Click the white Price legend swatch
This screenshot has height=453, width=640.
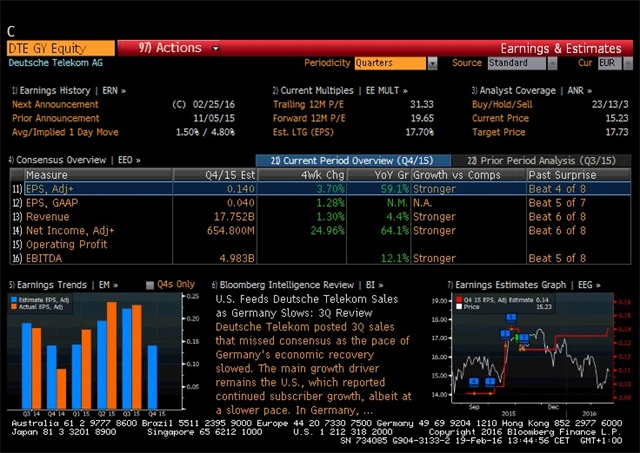tap(459, 306)
